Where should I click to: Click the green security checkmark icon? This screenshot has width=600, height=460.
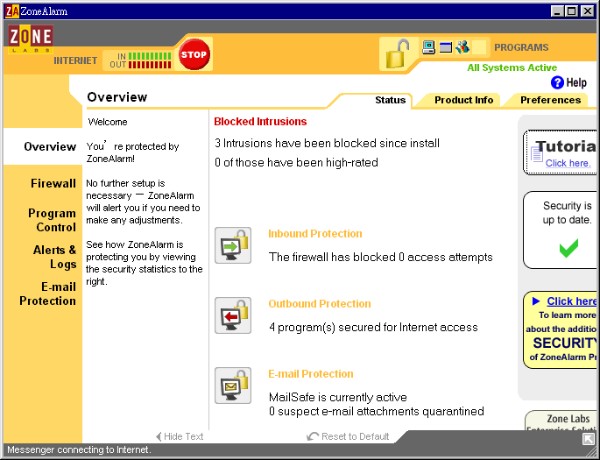[569, 248]
